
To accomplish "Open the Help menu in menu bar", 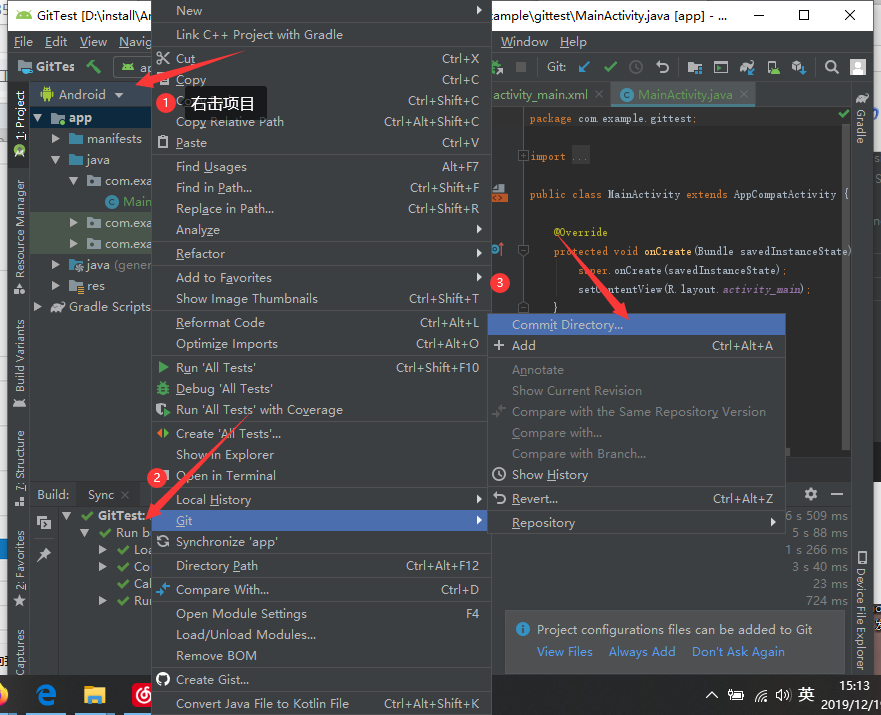I will tap(573, 42).
